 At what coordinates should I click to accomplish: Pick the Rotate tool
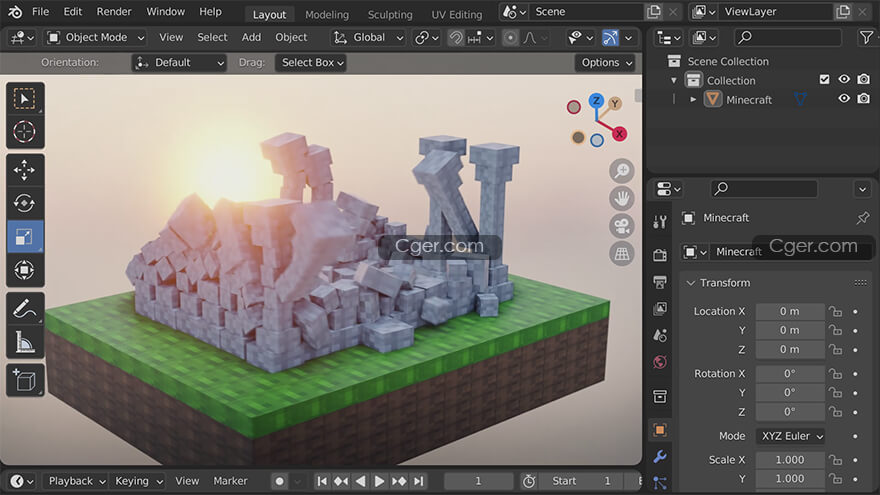click(24, 203)
